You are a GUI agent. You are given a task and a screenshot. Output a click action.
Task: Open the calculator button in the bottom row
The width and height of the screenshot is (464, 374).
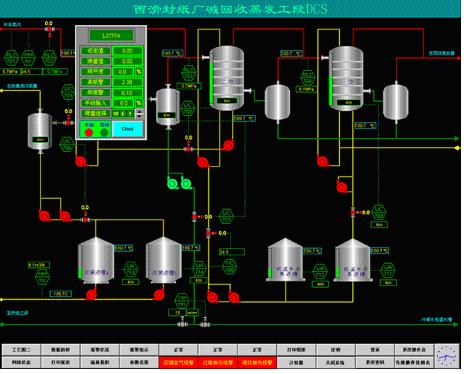coord(296,362)
